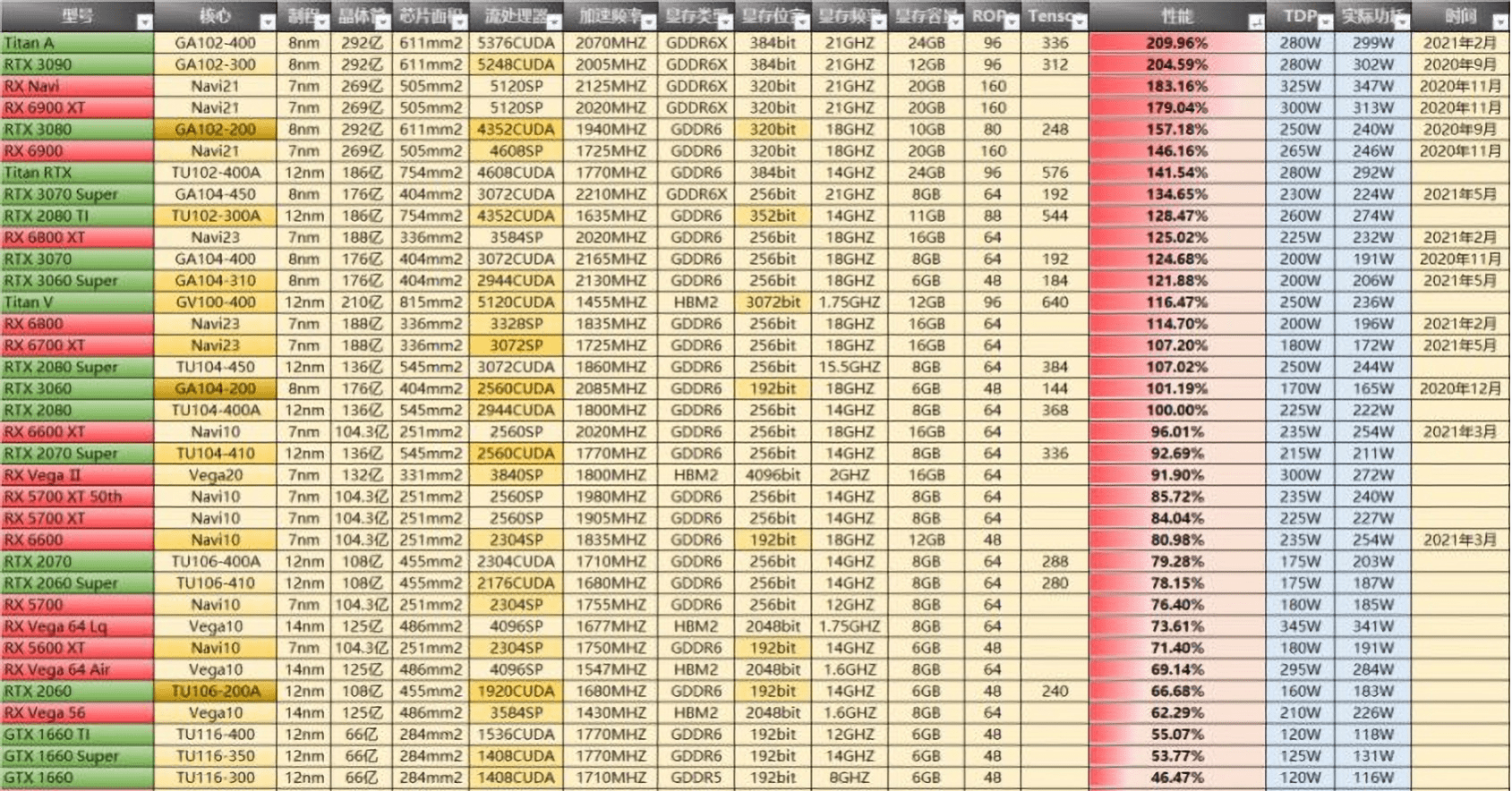Click the 15.5GHZ memory frequency cell
Screen dimensions: 1512x791
(850, 367)
